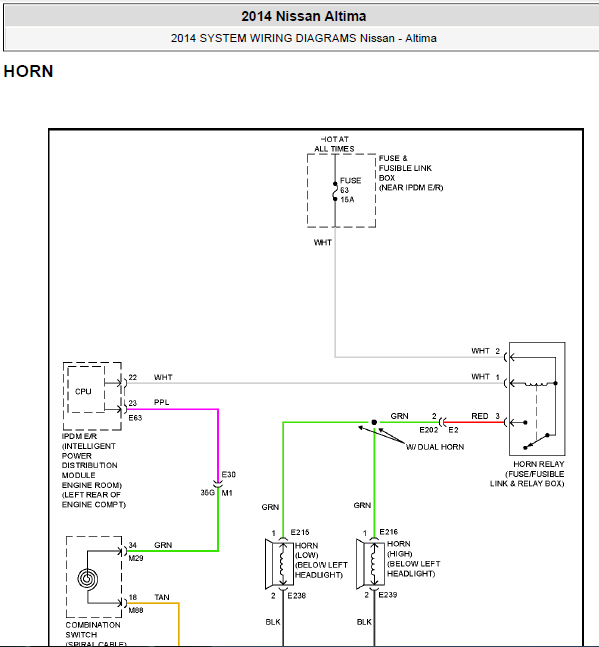Screen dimensions: 599x647
Task: Click the "E30" connector label
Action: point(229,475)
